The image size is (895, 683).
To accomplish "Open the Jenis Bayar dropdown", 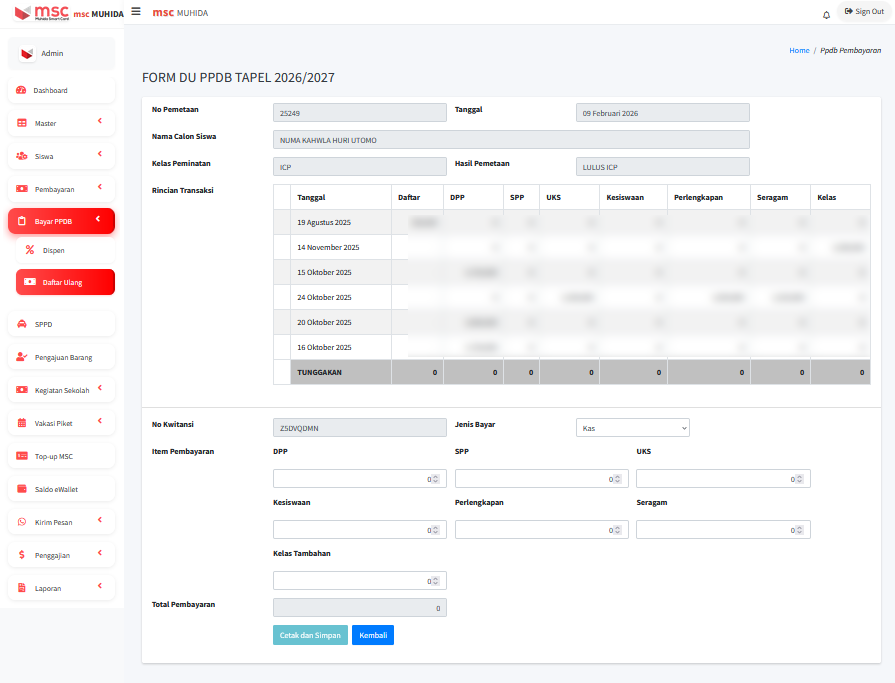I will 632,428.
